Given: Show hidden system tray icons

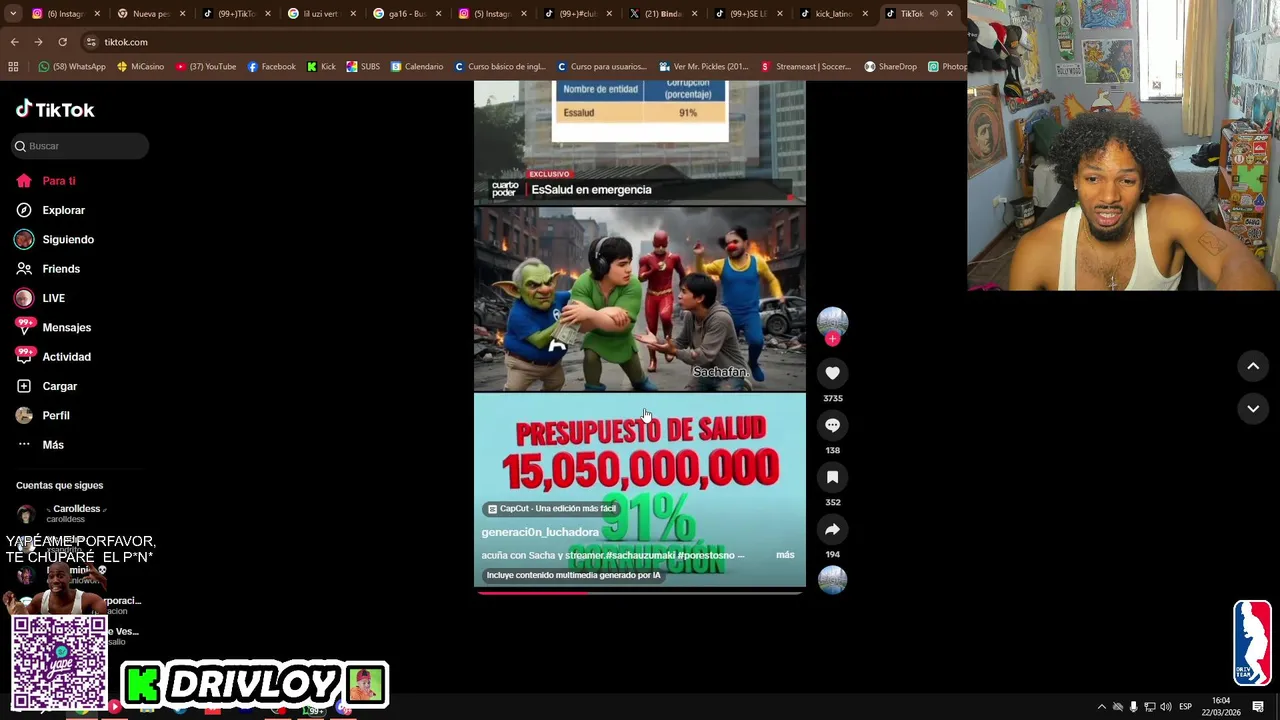Looking at the screenshot, I should pos(1102,707).
